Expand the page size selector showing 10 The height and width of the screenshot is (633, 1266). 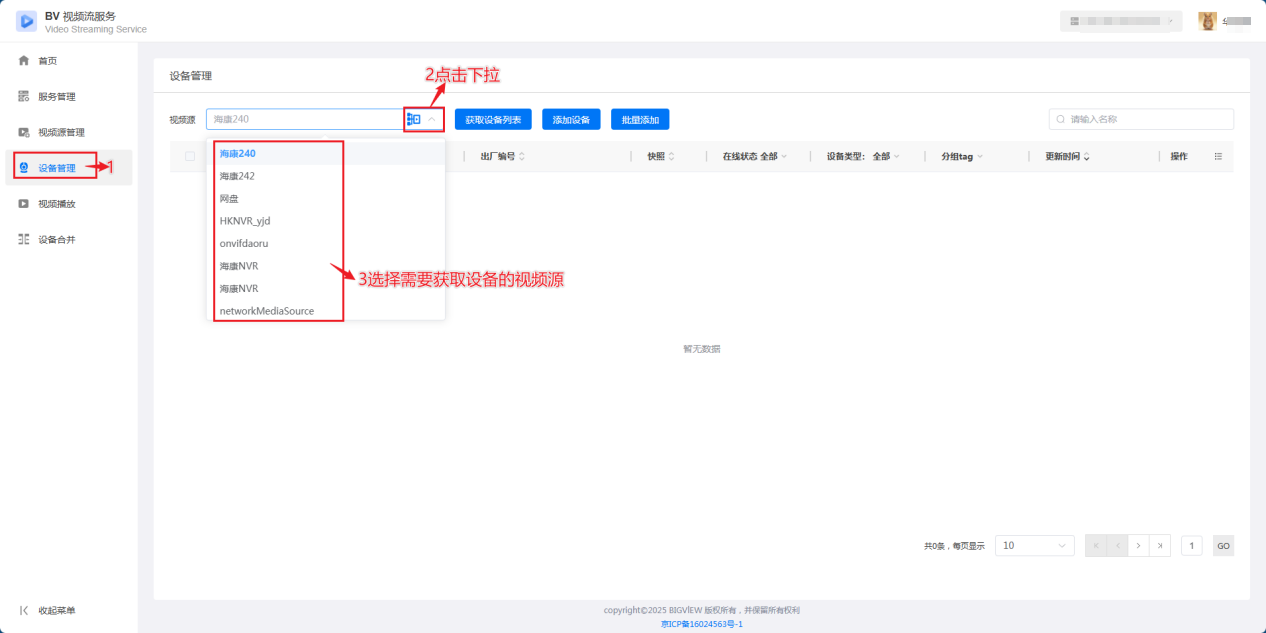click(1035, 545)
